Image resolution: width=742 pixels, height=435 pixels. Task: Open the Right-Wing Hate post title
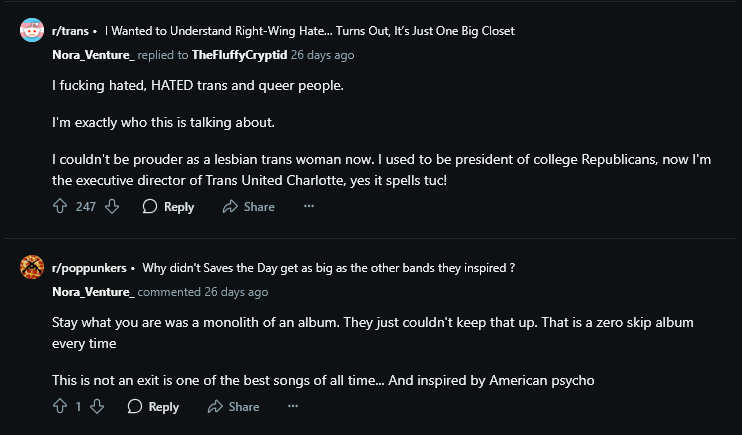coord(309,31)
